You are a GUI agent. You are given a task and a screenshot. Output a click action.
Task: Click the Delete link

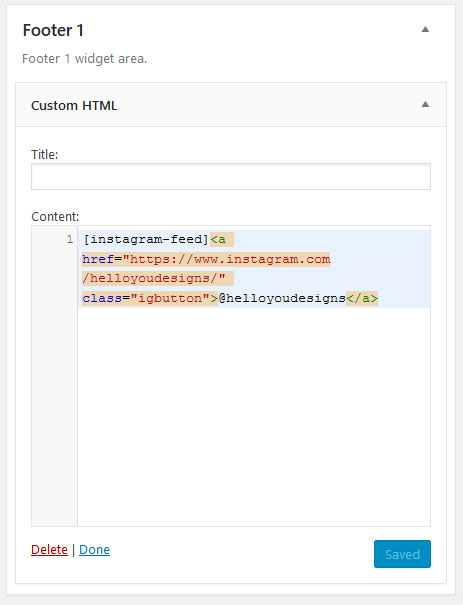[49, 549]
